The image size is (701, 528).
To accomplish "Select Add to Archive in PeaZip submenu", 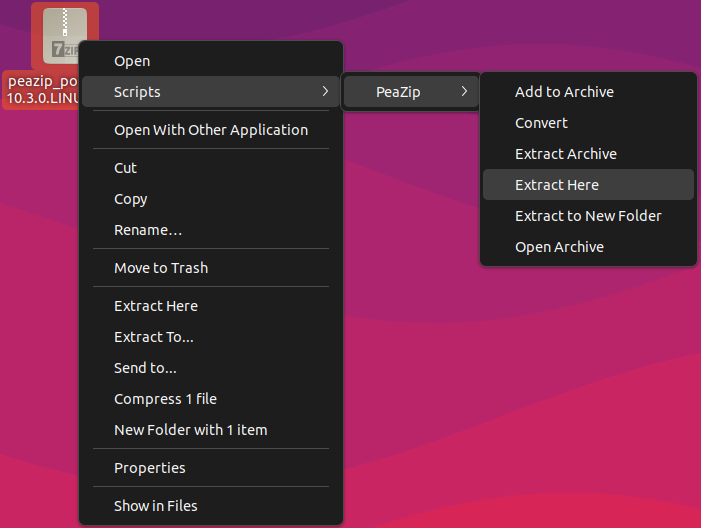I will (x=588, y=92).
